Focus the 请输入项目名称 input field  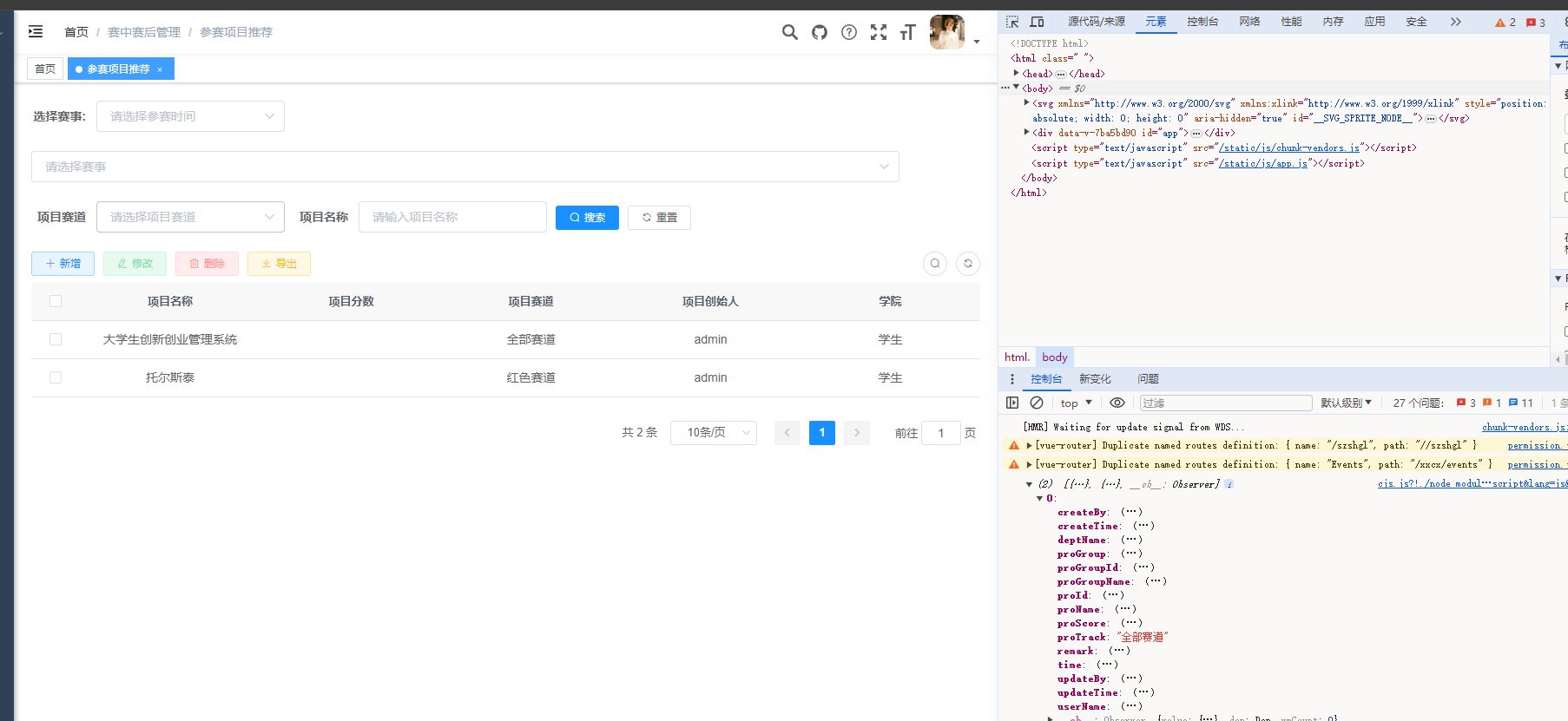click(x=452, y=217)
